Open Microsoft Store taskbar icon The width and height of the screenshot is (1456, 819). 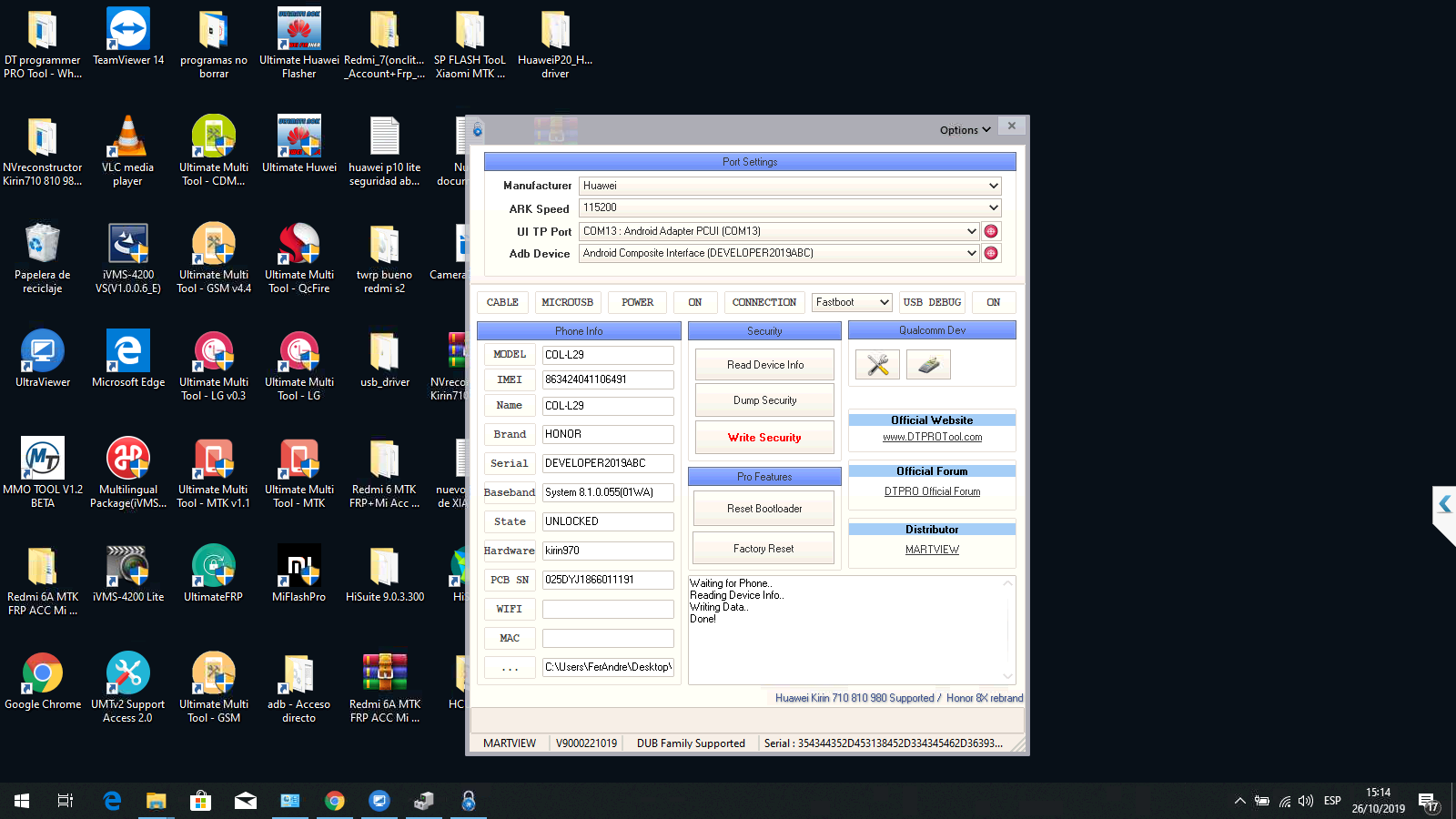point(201,801)
